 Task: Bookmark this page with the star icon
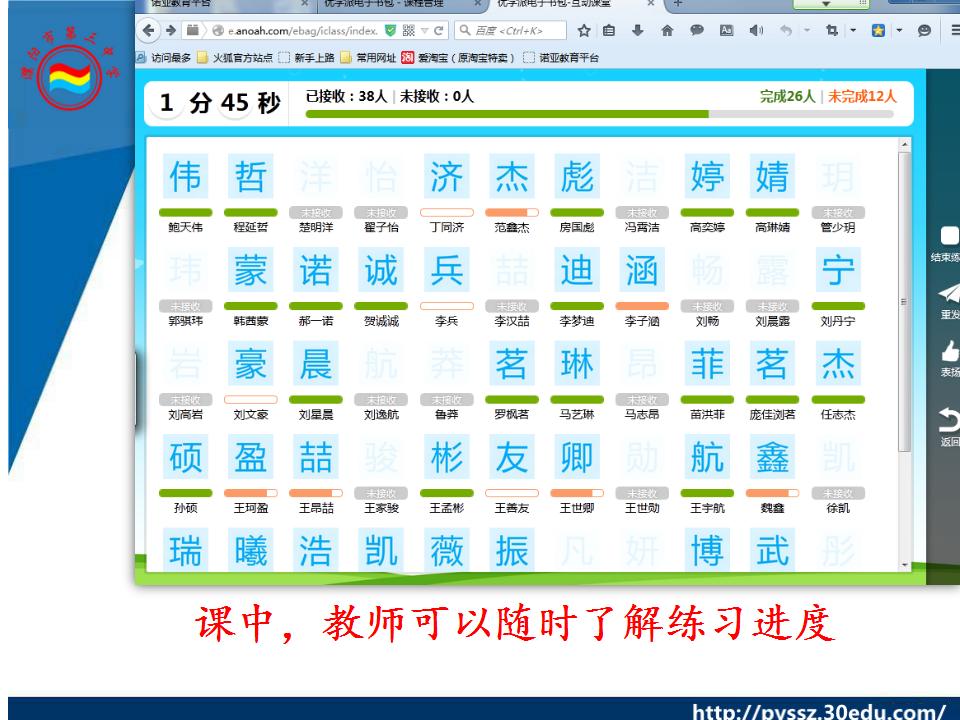[x=583, y=31]
